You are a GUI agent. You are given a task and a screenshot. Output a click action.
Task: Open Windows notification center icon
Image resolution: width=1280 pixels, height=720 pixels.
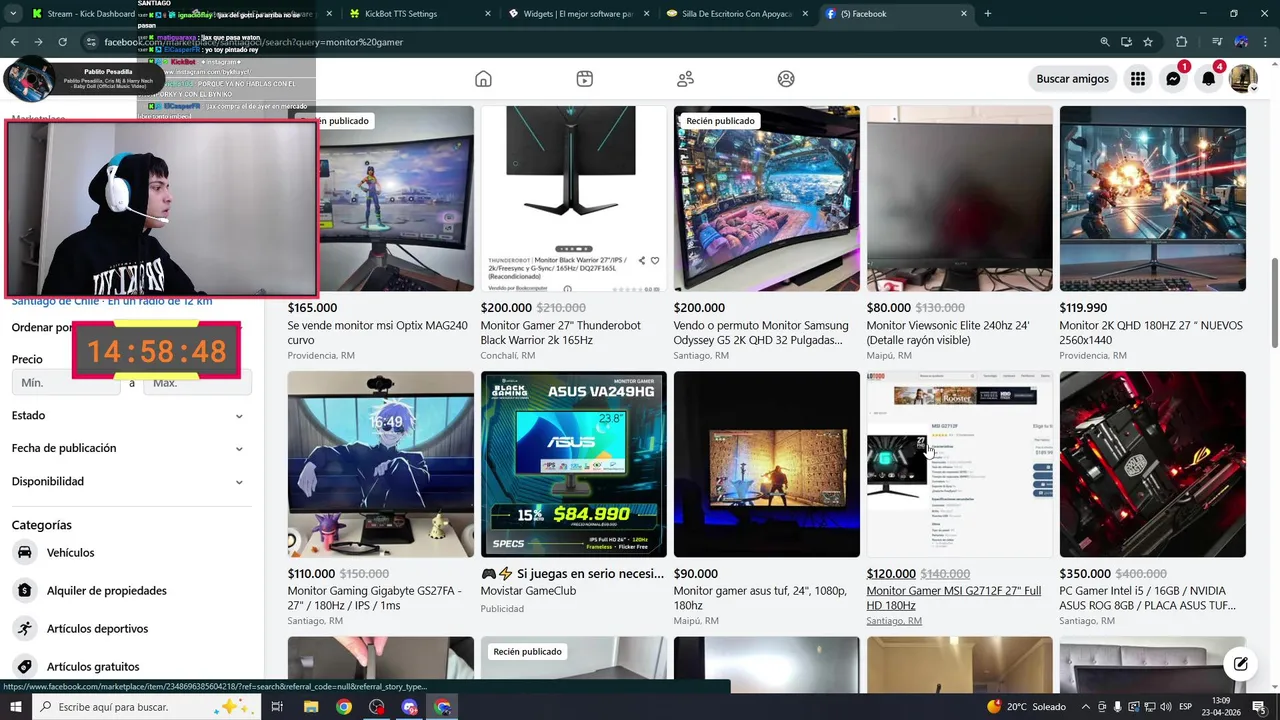coord(1259,707)
